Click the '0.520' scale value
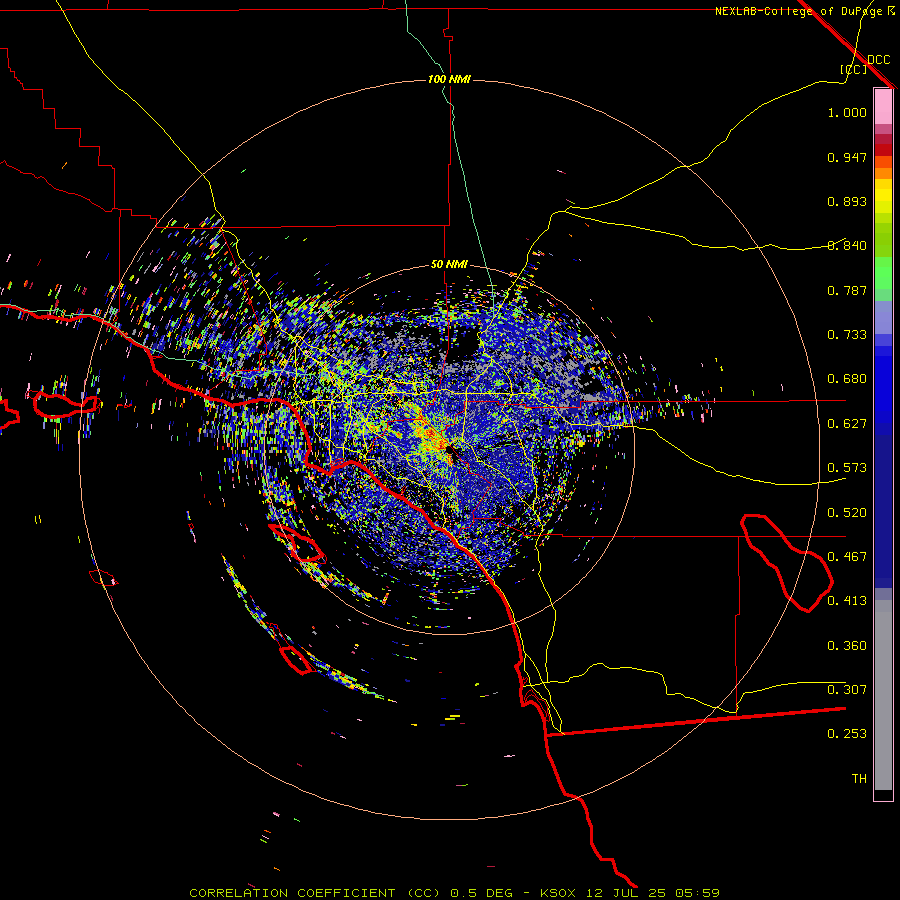Viewport: 900px width, 900px height. point(847,513)
